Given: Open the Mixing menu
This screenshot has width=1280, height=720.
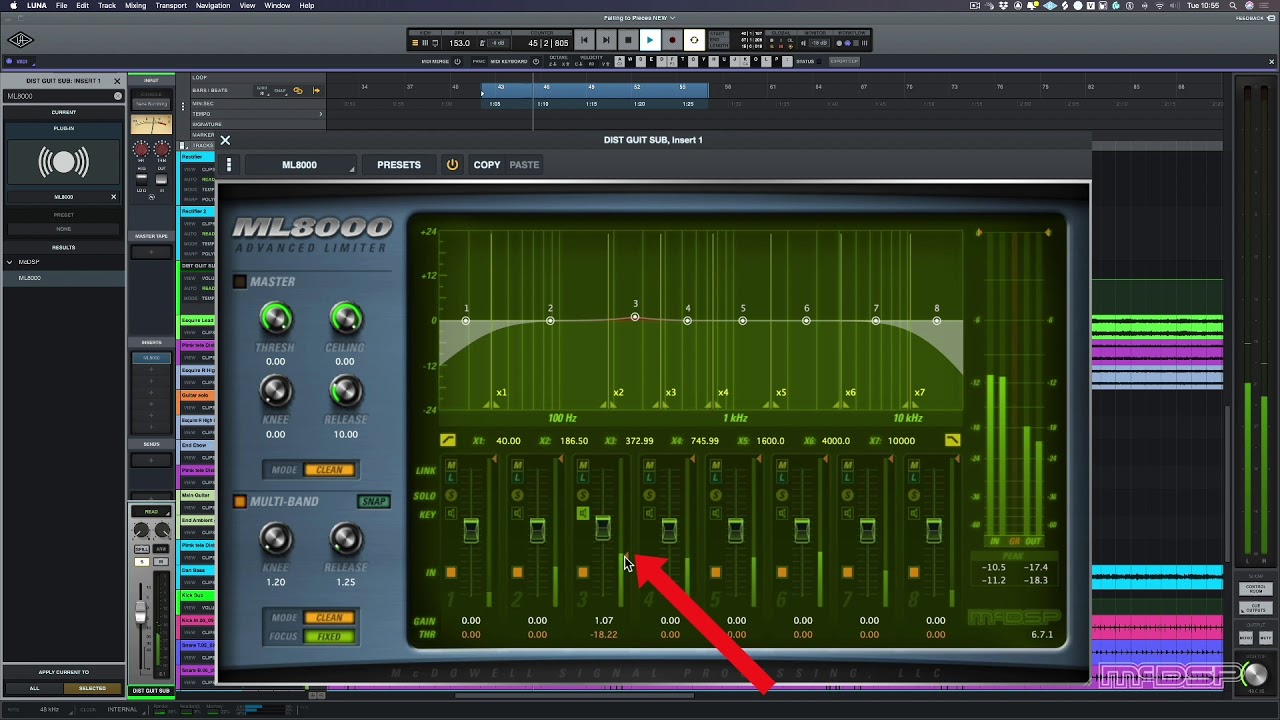Looking at the screenshot, I should (x=135, y=5).
